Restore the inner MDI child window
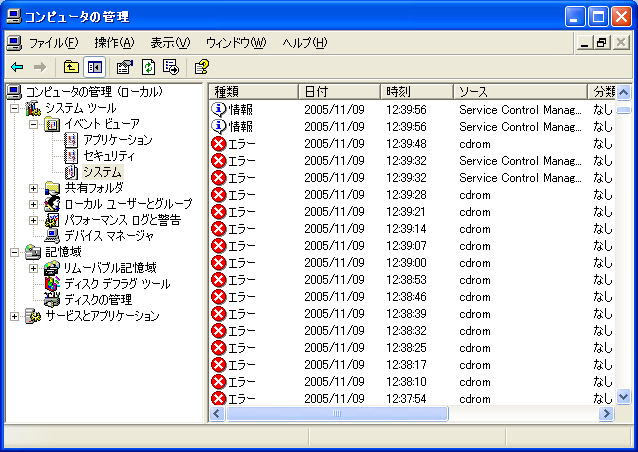 click(x=601, y=42)
